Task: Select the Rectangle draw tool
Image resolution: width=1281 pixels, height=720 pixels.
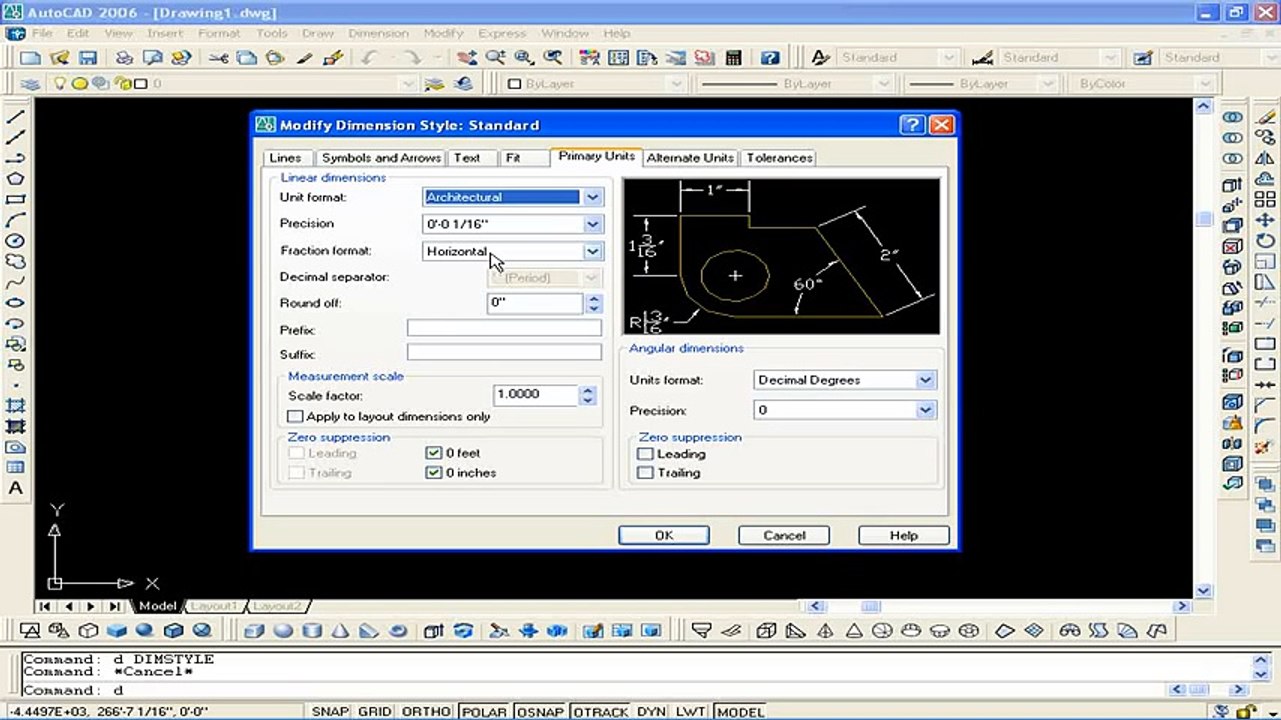Action: pyautogui.click(x=16, y=200)
